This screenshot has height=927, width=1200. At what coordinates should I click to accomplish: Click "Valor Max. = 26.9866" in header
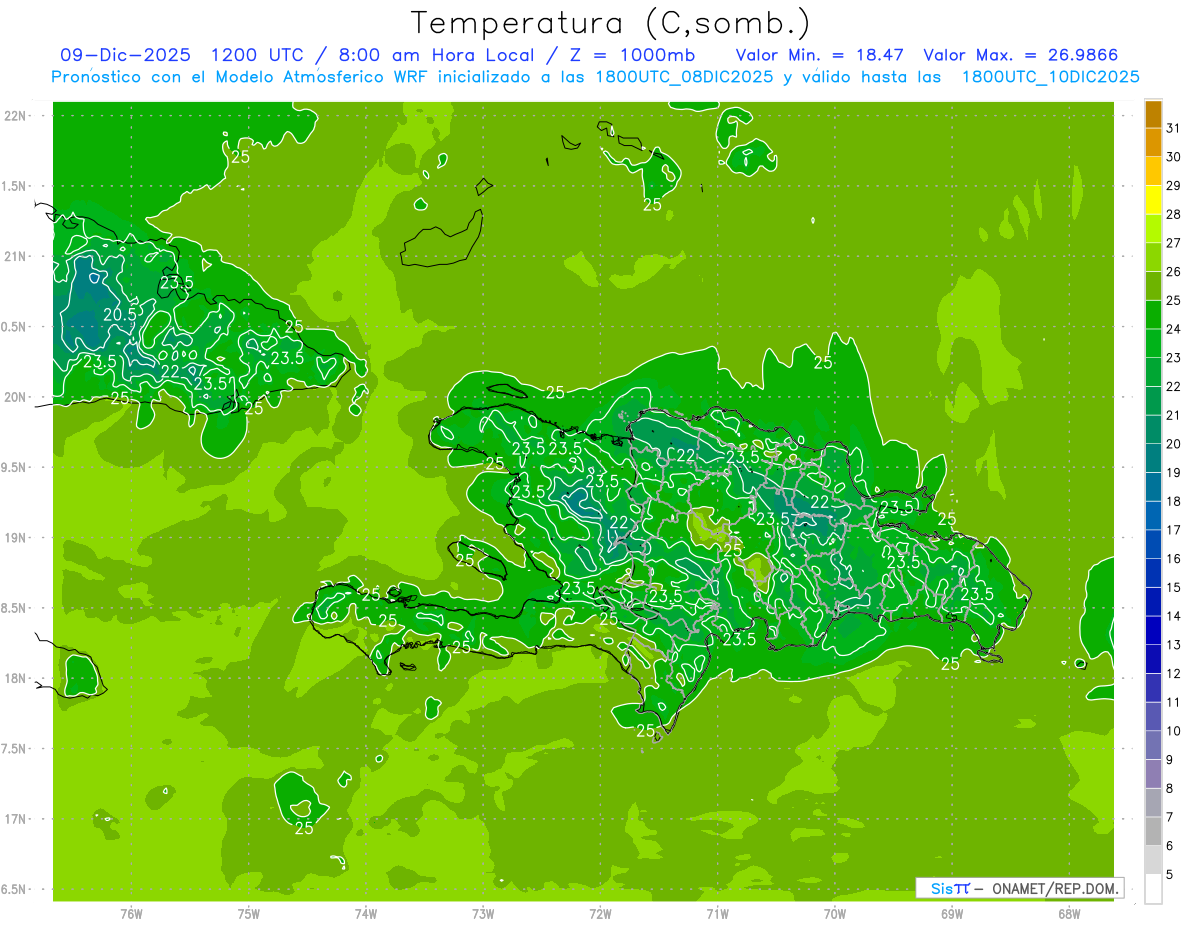(x=1021, y=55)
